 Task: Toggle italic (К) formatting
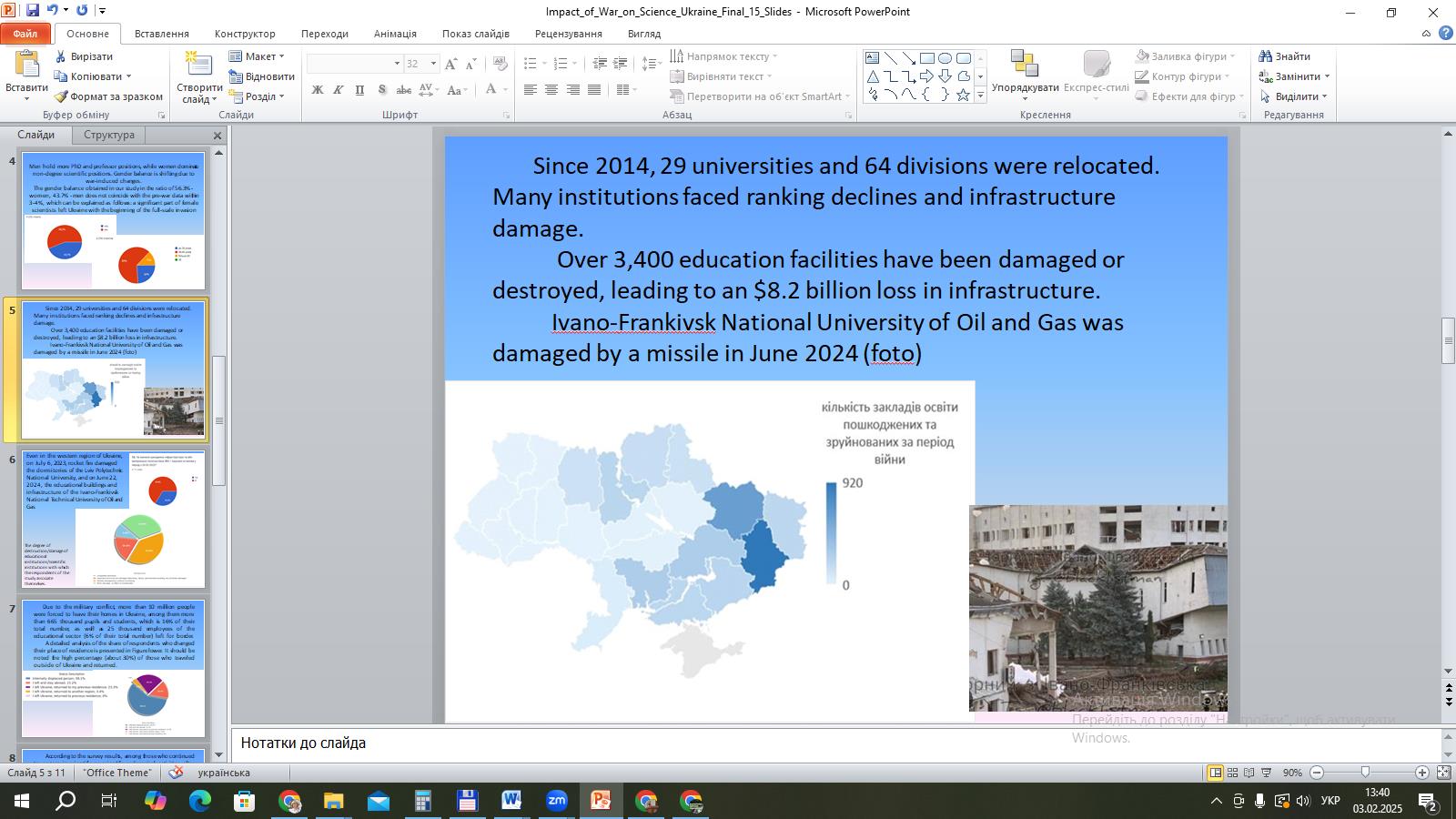[339, 90]
